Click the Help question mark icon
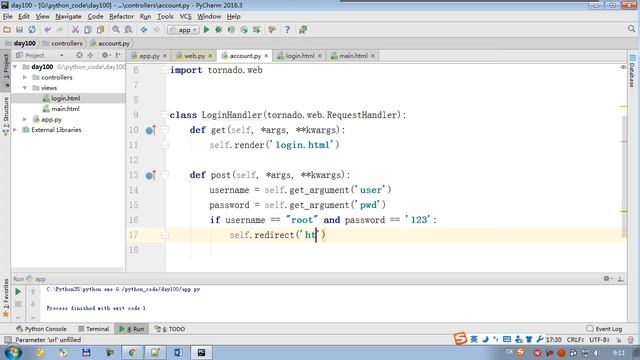Viewport: 640px width, 360px height. (287, 30)
